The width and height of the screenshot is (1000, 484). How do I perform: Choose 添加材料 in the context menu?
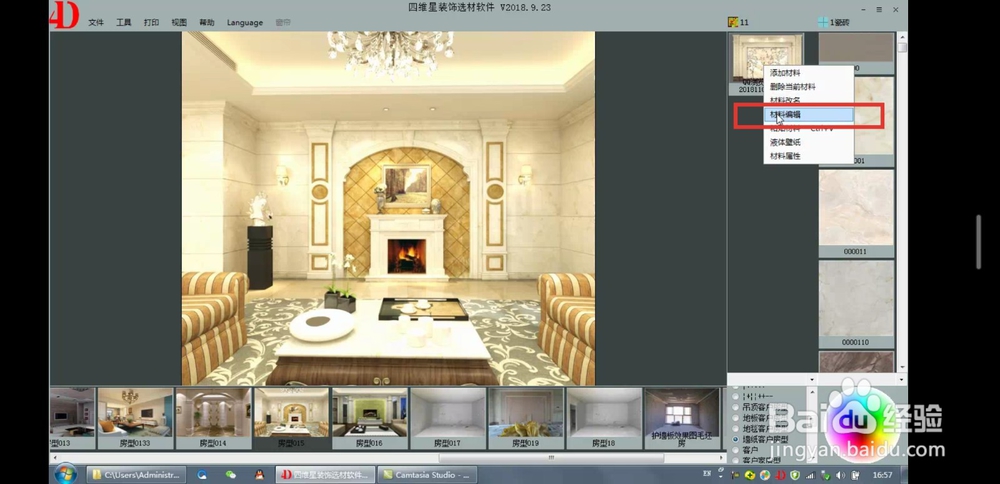coord(809,73)
